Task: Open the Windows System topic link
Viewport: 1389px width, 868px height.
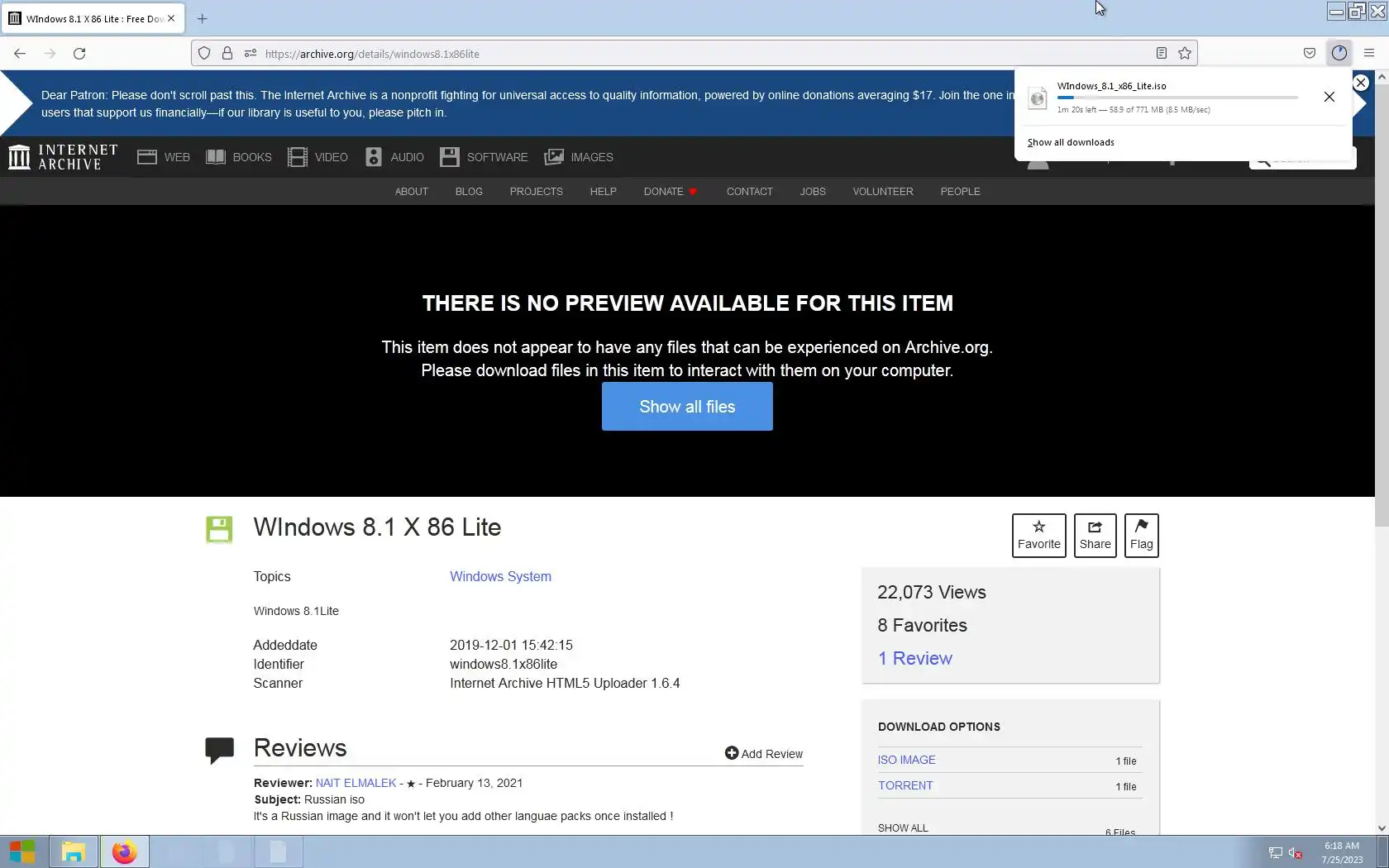Action: [x=500, y=577]
